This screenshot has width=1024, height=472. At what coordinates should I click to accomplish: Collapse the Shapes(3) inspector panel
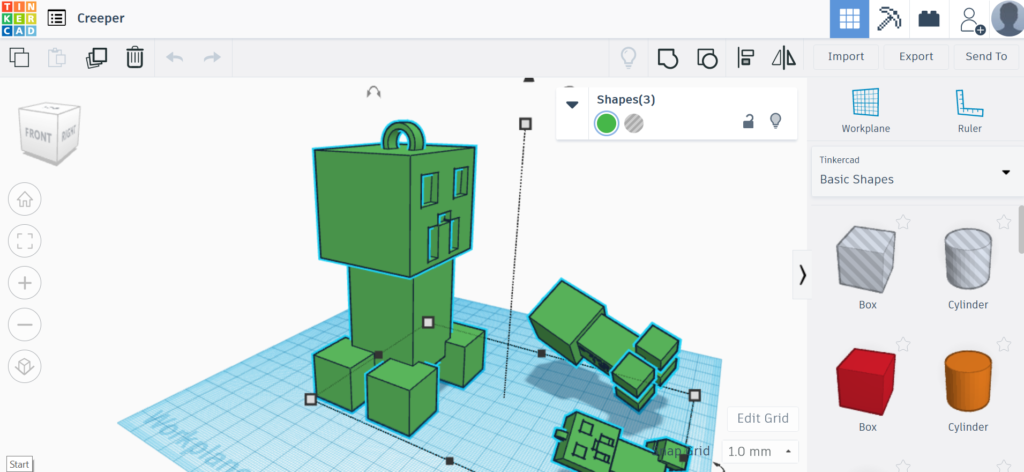pos(572,104)
